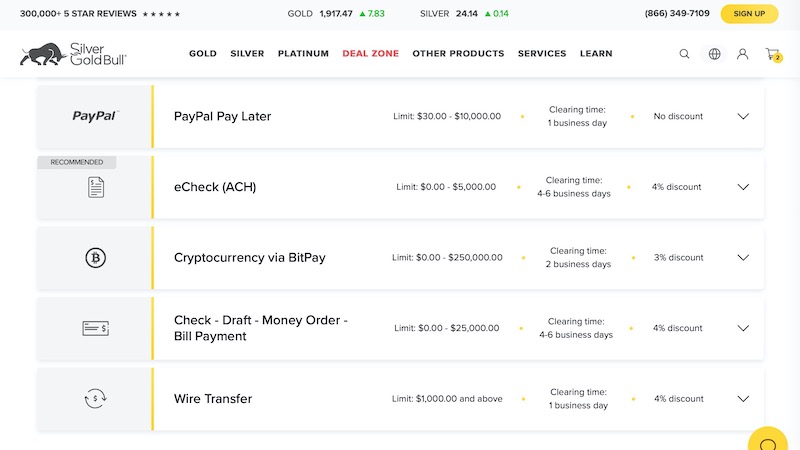Click the wire transfer circular arrows icon
The height and width of the screenshot is (450, 800).
click(95, 398)
